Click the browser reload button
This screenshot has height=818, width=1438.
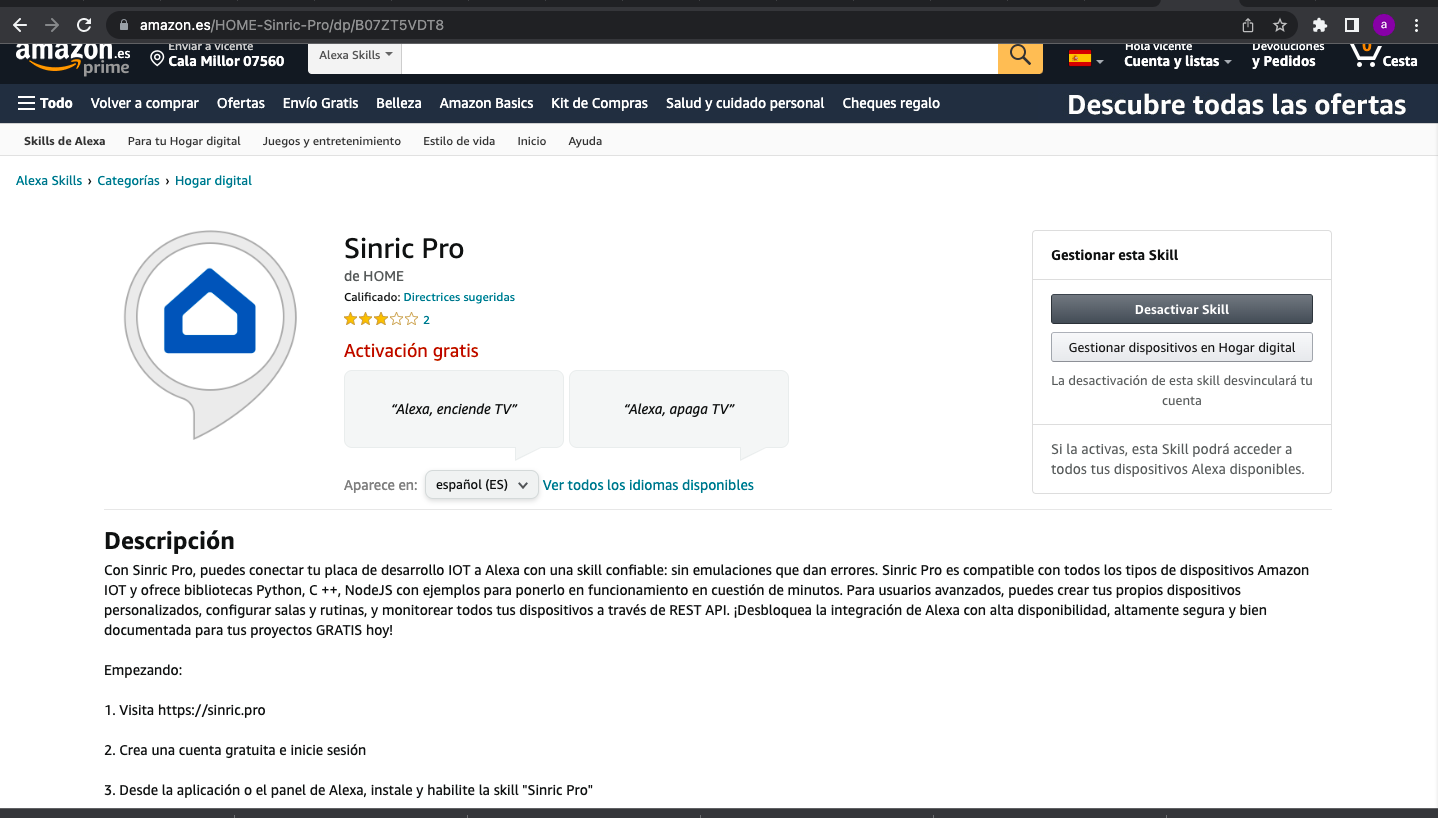(x=84, y=25)
